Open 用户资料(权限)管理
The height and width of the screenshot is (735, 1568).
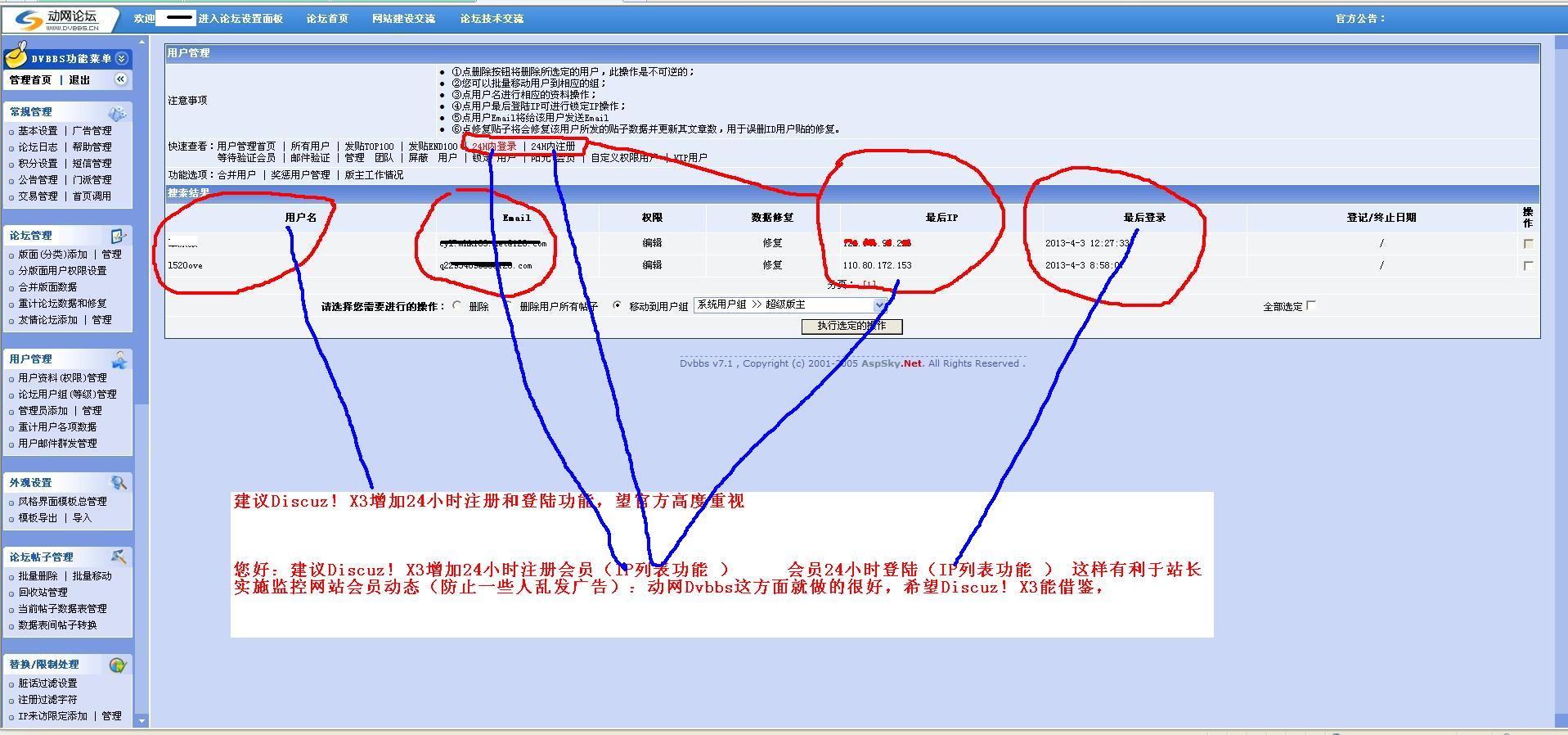click(62, 378)
